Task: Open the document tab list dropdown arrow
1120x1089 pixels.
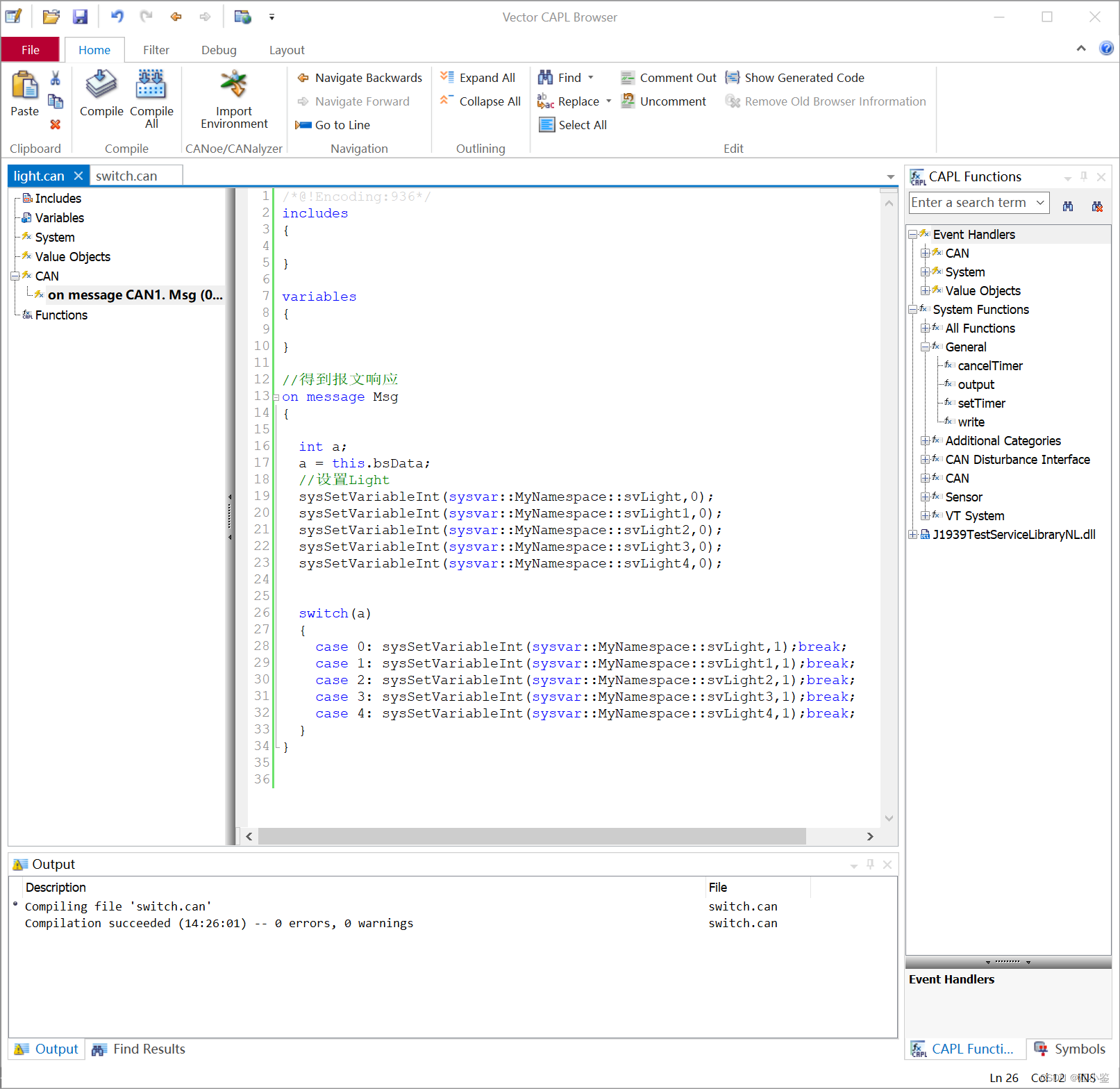Action: pos(890,177)
